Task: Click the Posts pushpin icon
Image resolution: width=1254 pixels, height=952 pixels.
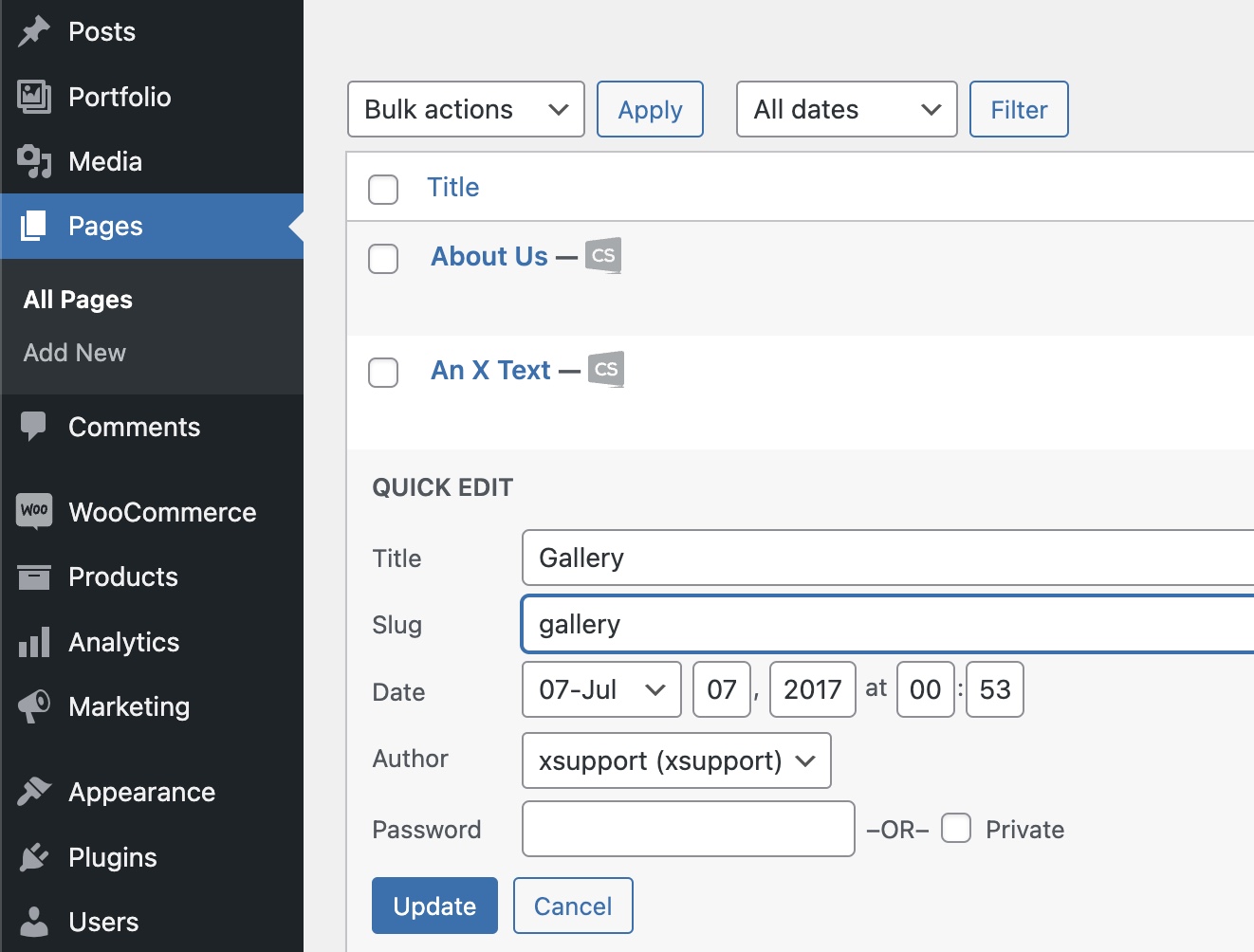Action: pos(34,32)
